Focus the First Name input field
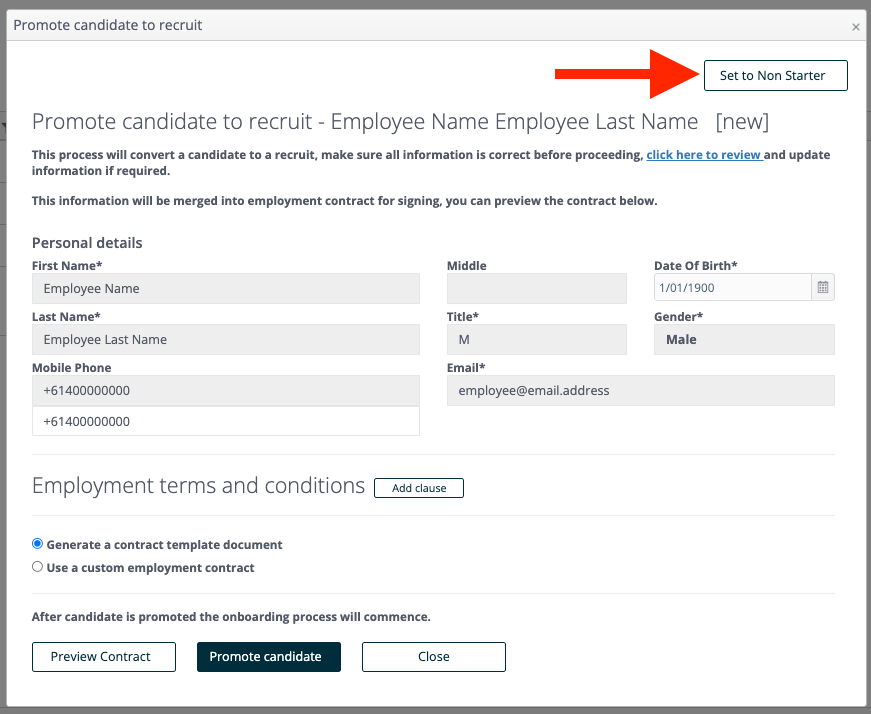 [x=226, y=288]
